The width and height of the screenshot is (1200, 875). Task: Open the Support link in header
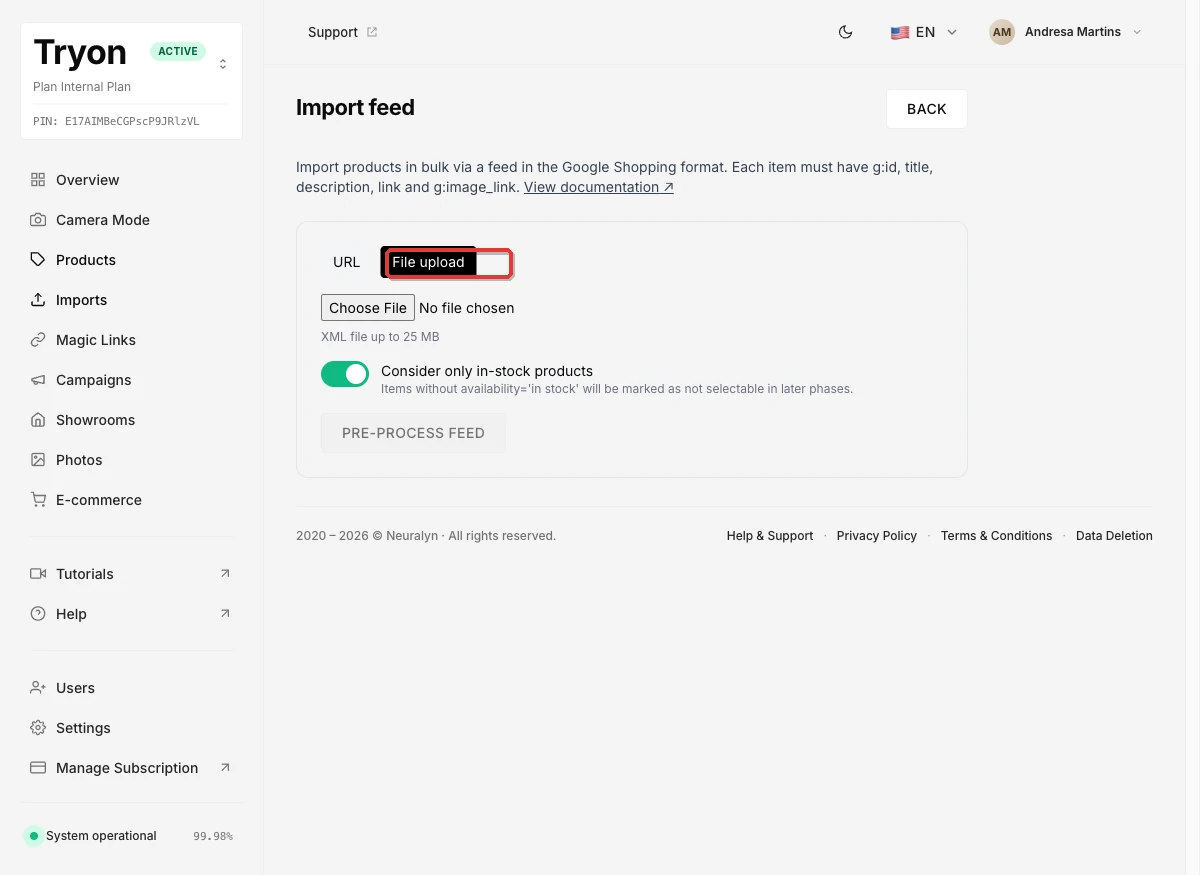[x=343, y=32]
